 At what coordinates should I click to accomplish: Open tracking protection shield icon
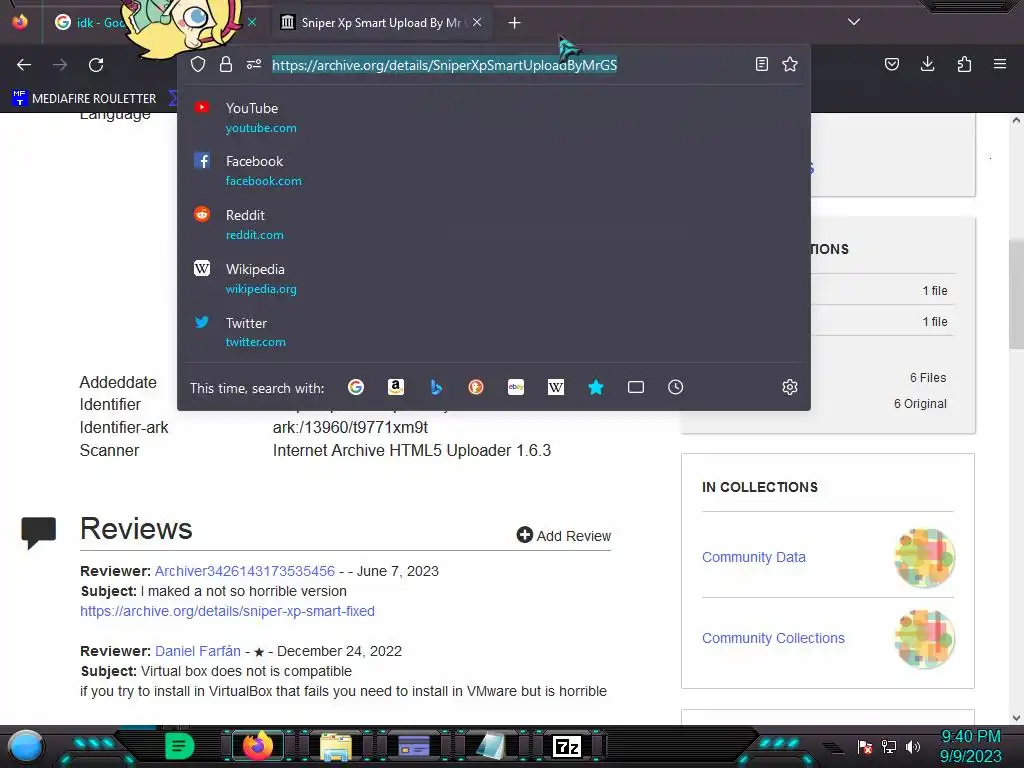tap(198, 64)
